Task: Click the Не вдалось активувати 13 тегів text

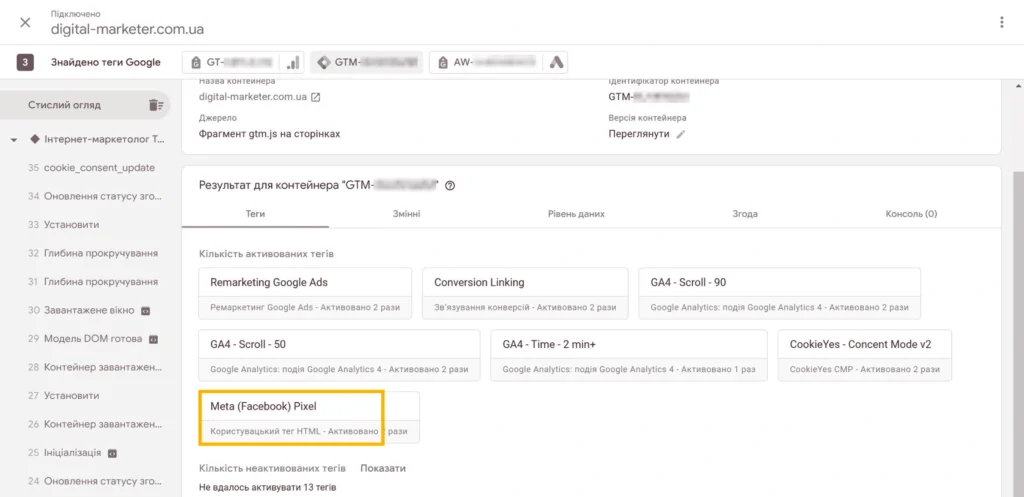Action: coord(268,487)
